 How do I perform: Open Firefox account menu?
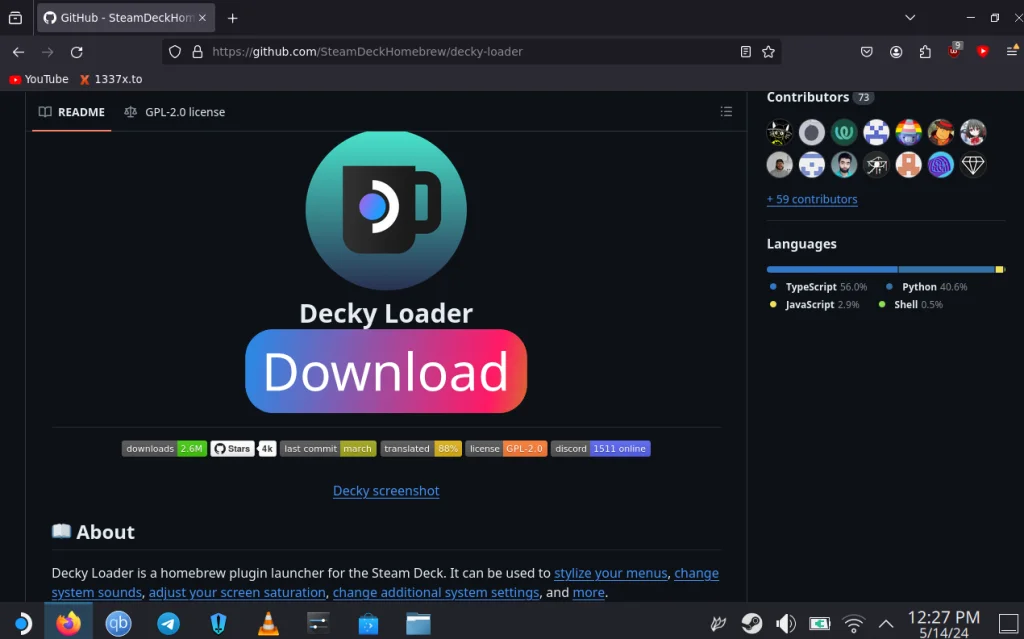(896, 52)
